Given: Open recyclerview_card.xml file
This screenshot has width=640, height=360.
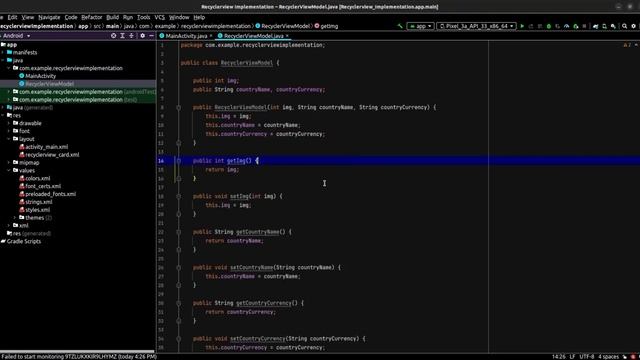Looking at the screenshot, I should click(x=52, y=155).
